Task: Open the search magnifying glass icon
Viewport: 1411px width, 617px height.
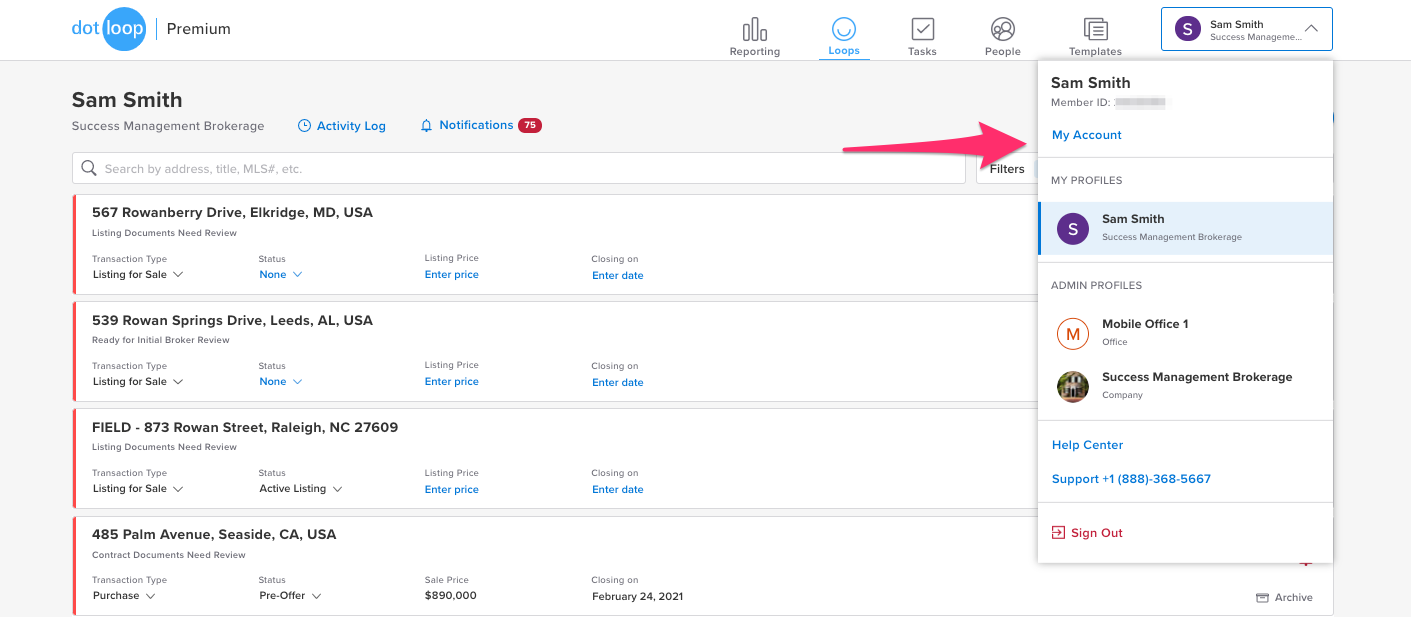Action: click(x=89, y=167)
